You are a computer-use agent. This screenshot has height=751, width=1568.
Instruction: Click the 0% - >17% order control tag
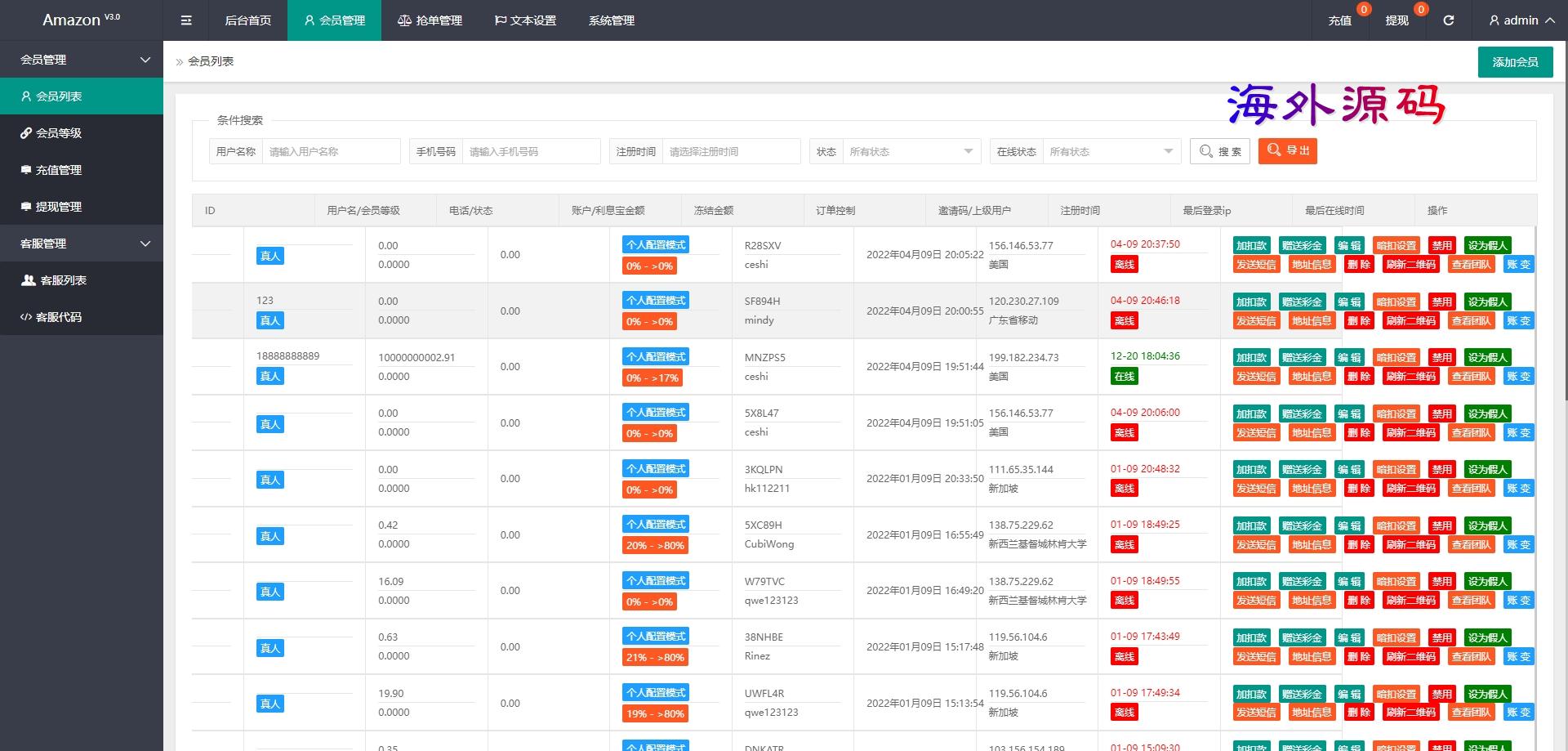tap(652, 378)
